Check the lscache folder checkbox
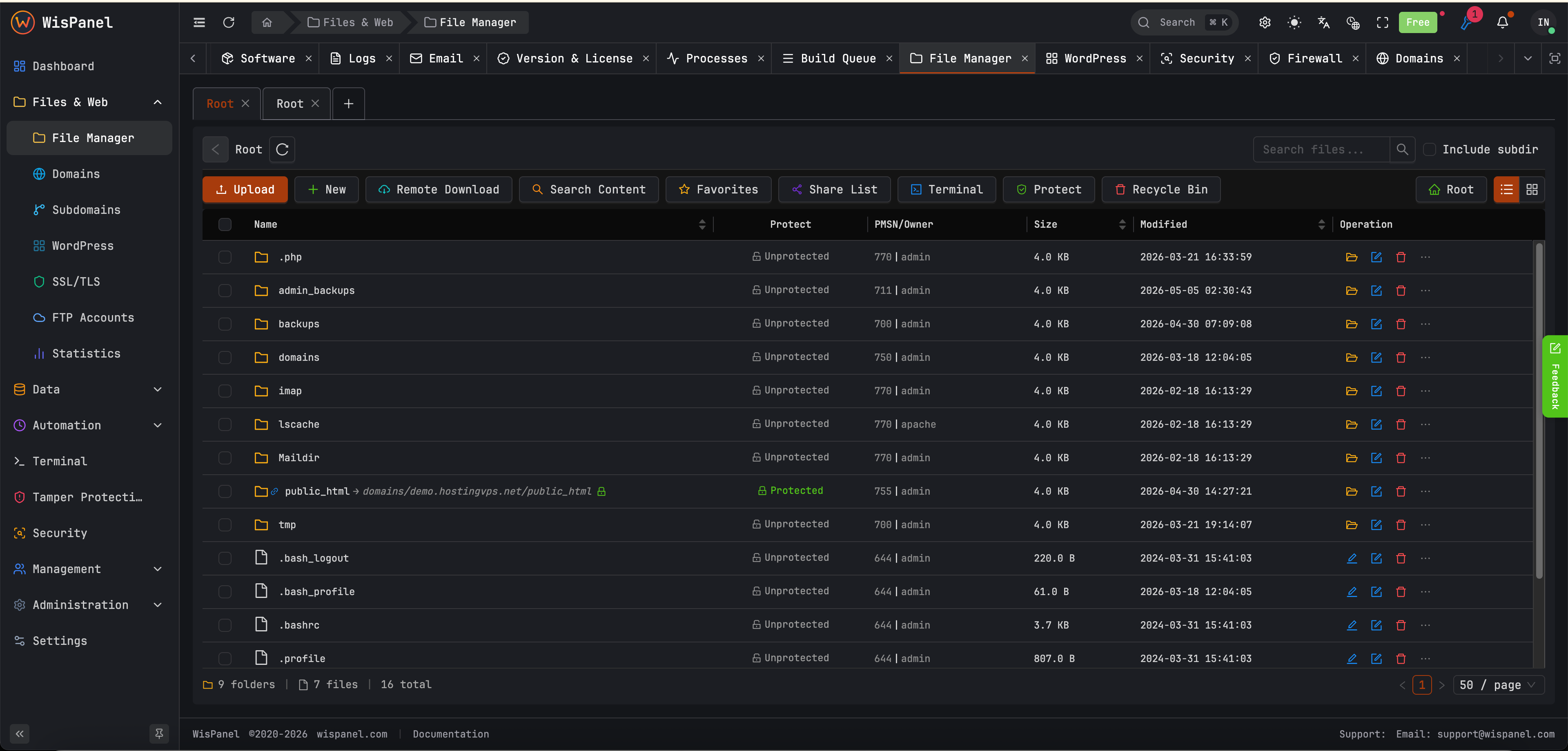Viewport: 1568px width, 751px height. (225, 424)
